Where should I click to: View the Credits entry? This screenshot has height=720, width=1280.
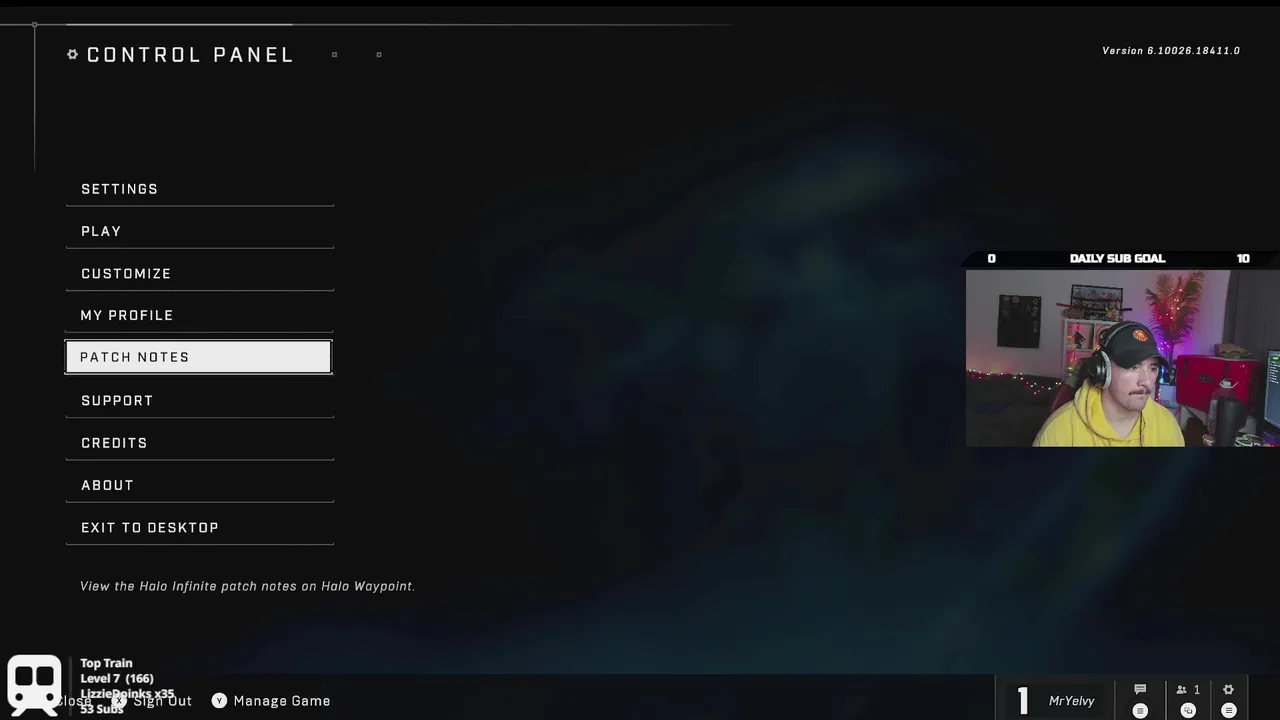pyautogui.click(x=199, y=442)
